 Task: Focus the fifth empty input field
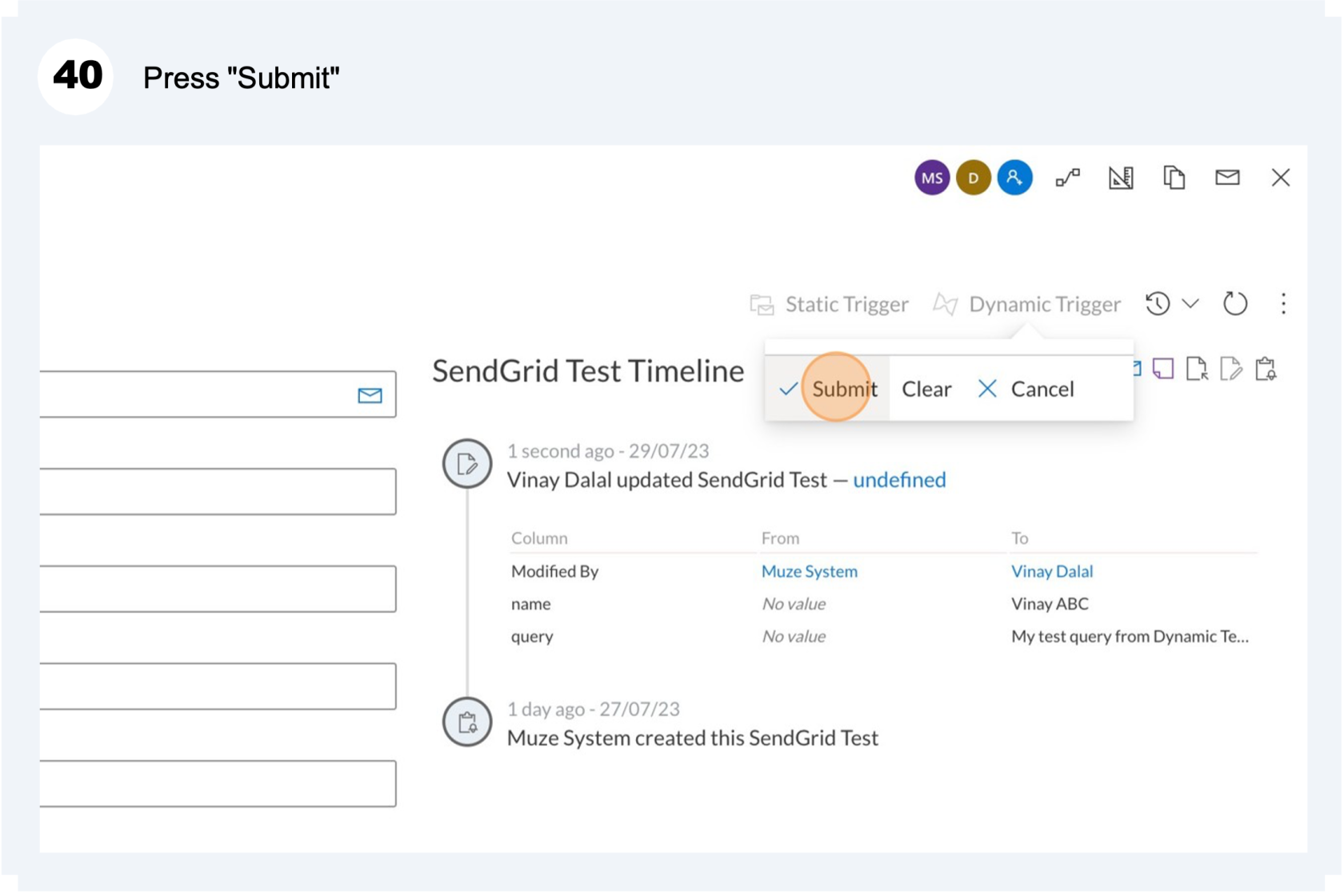coord(217,783)
